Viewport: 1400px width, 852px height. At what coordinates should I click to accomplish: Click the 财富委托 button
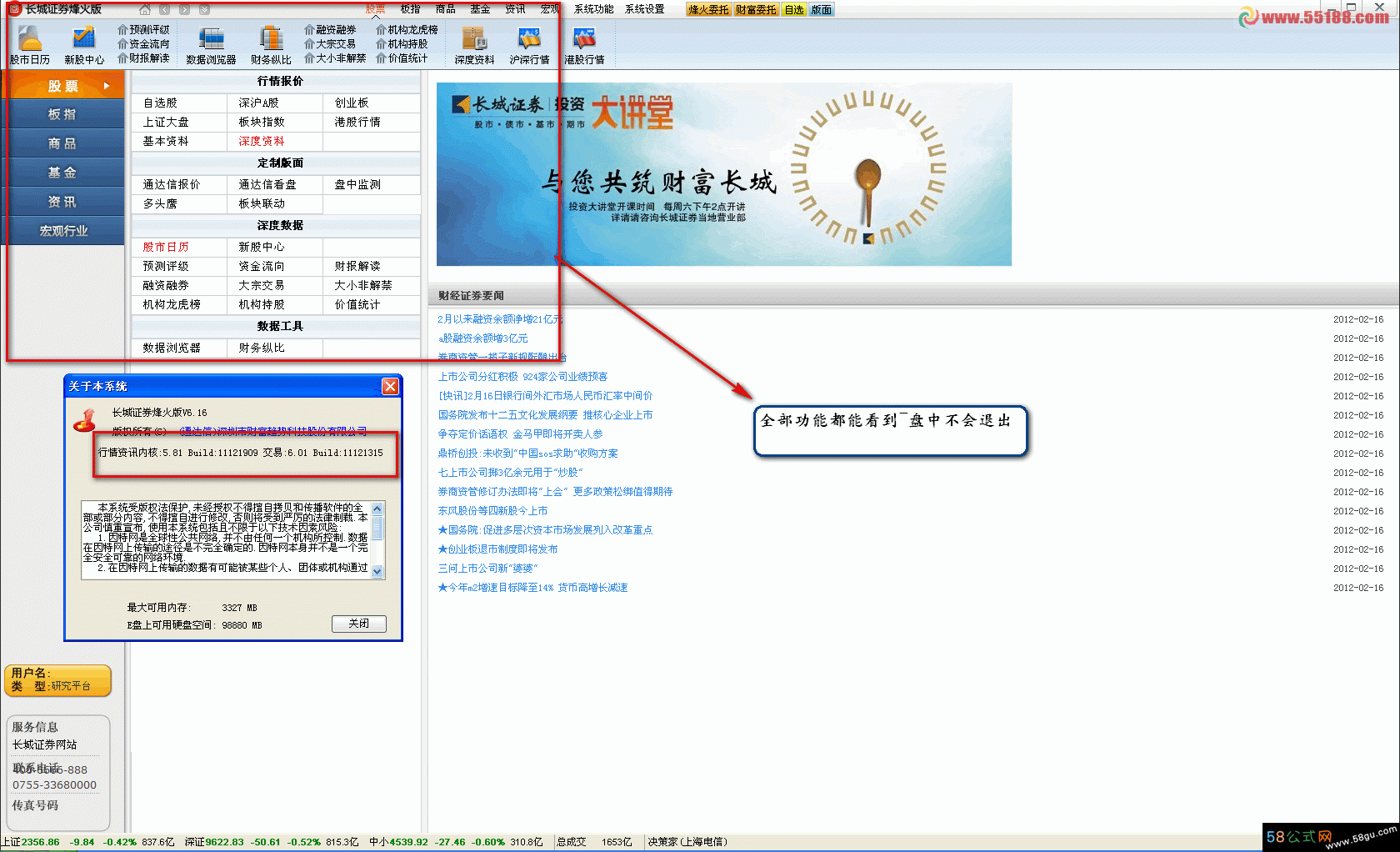coord(756,10)
